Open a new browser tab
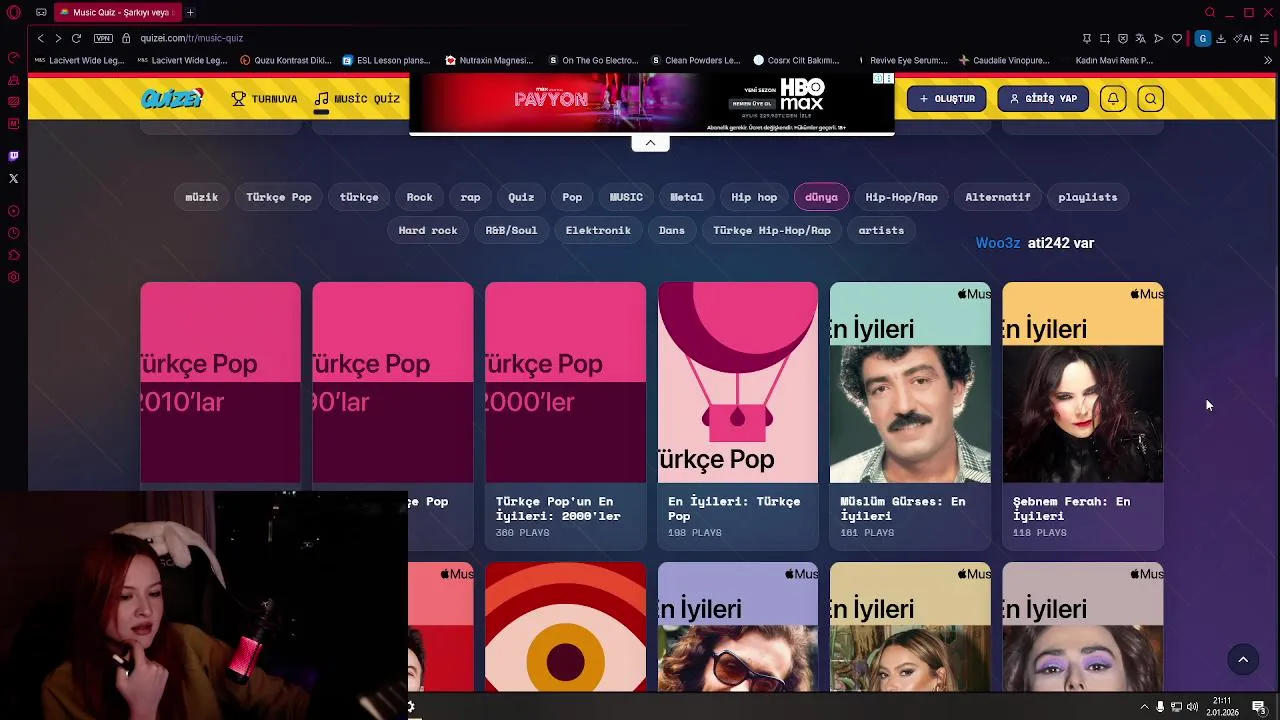The image size is (1280, 720). [x=190, y=12]
